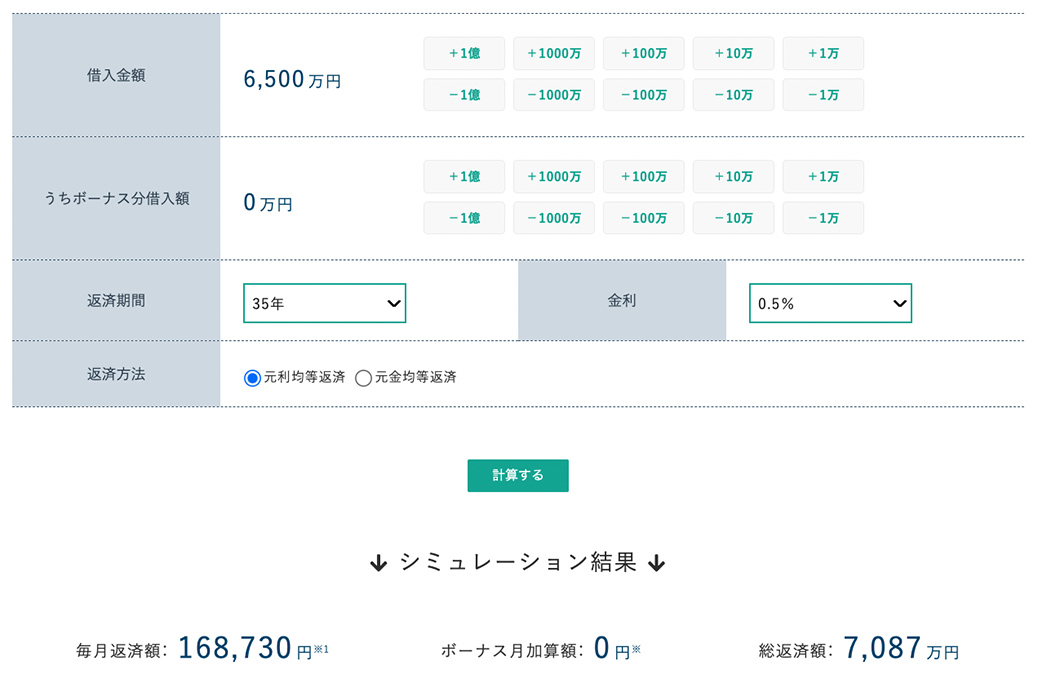Add 10万 to うちボーナス分借入額
The image size is (1038, 695).
coord(733,177)
